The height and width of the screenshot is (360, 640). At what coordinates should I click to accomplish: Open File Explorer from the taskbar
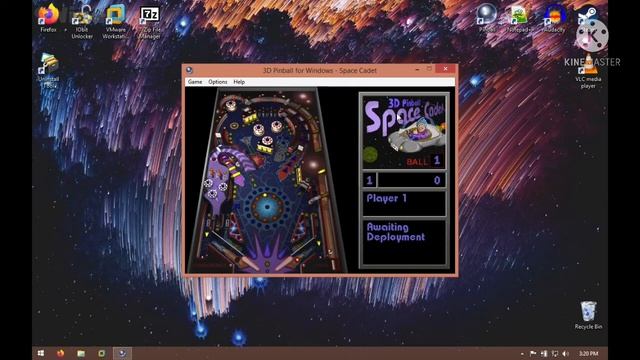pyautogui.click(x=81, y=353)
